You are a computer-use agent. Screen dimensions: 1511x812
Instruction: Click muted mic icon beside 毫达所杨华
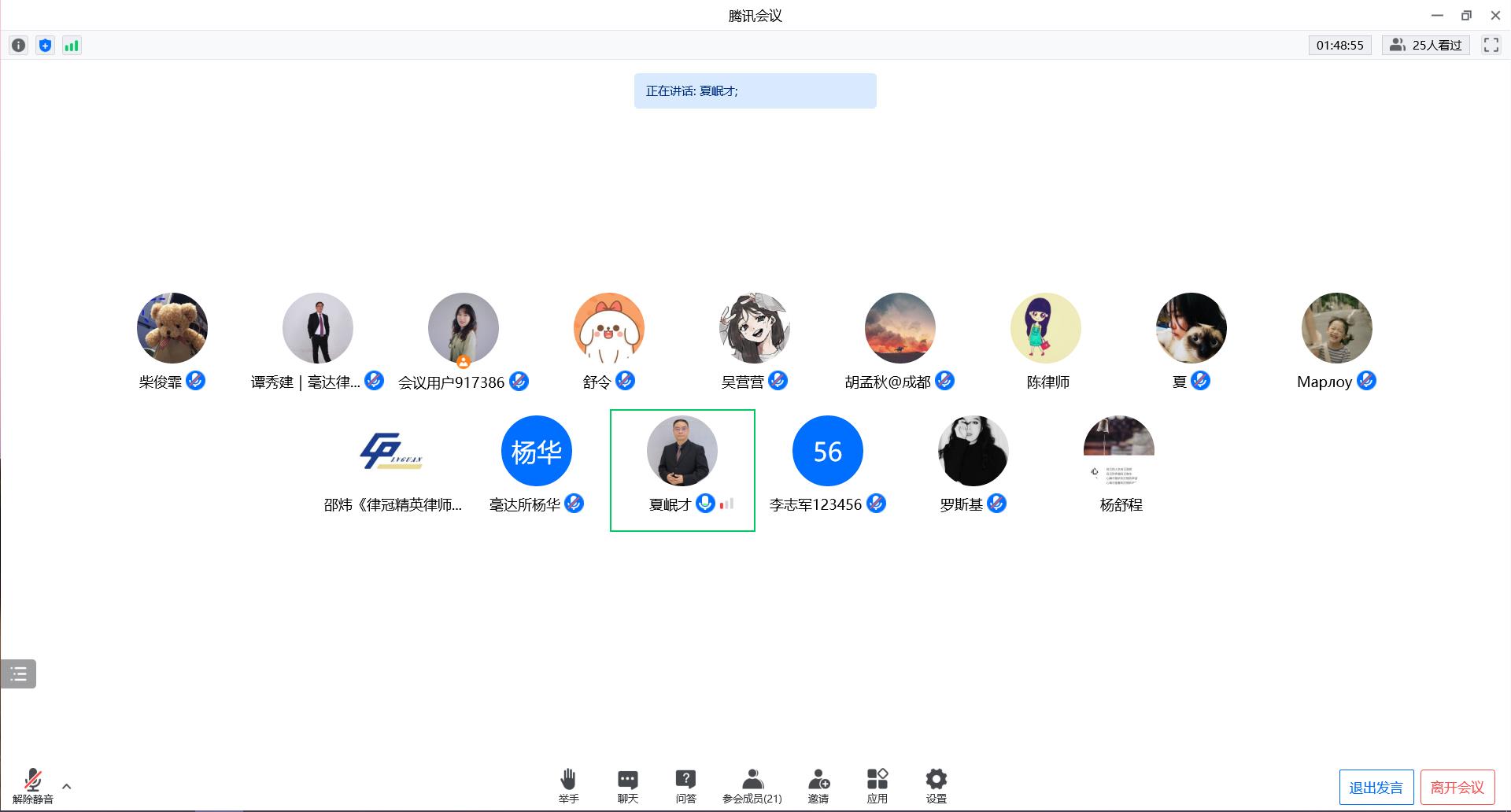[574, 504]
